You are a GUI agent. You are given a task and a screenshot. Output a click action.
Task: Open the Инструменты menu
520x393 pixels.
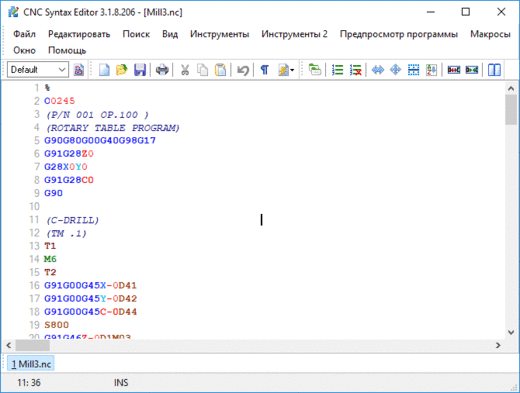pyautogui.click(x=220, y=34)
